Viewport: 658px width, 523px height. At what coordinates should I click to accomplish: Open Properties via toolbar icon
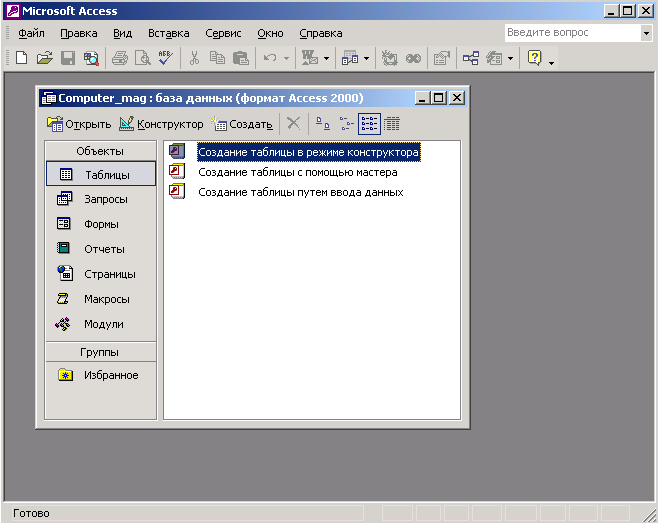click(441, 58)
